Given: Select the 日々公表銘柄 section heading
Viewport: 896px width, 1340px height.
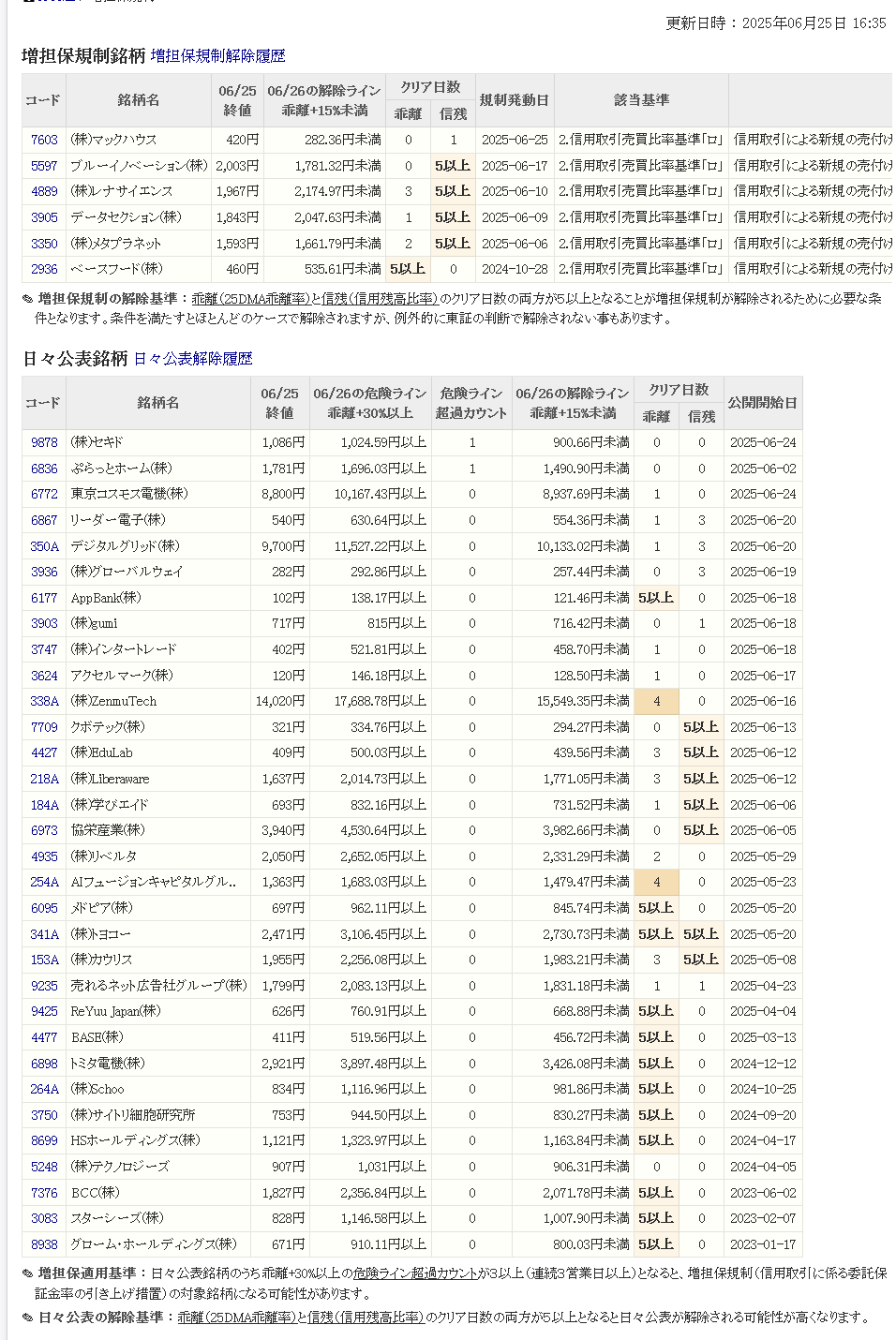Looking at the screenshot, I should [x=75, y=359].
